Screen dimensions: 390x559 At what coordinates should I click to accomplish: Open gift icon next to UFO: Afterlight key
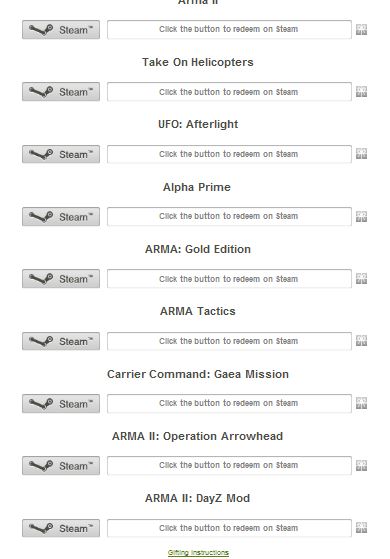click(361, 154)
